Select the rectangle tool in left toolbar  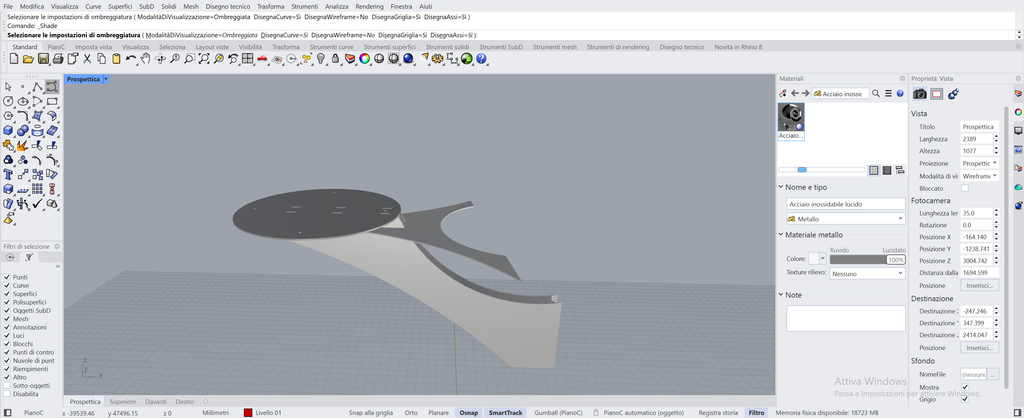52,101
